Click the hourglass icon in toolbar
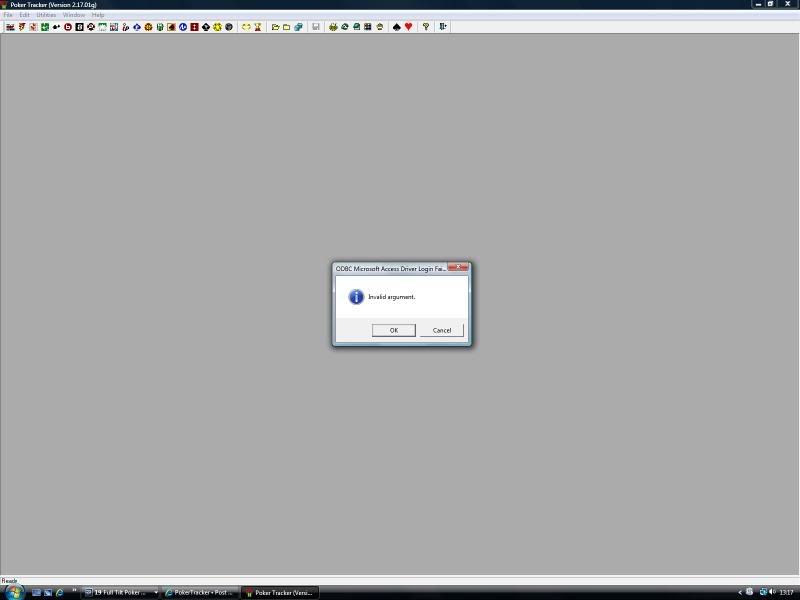Image resolution: width=800 pixels, height=600 pixels. pos(257,27)
